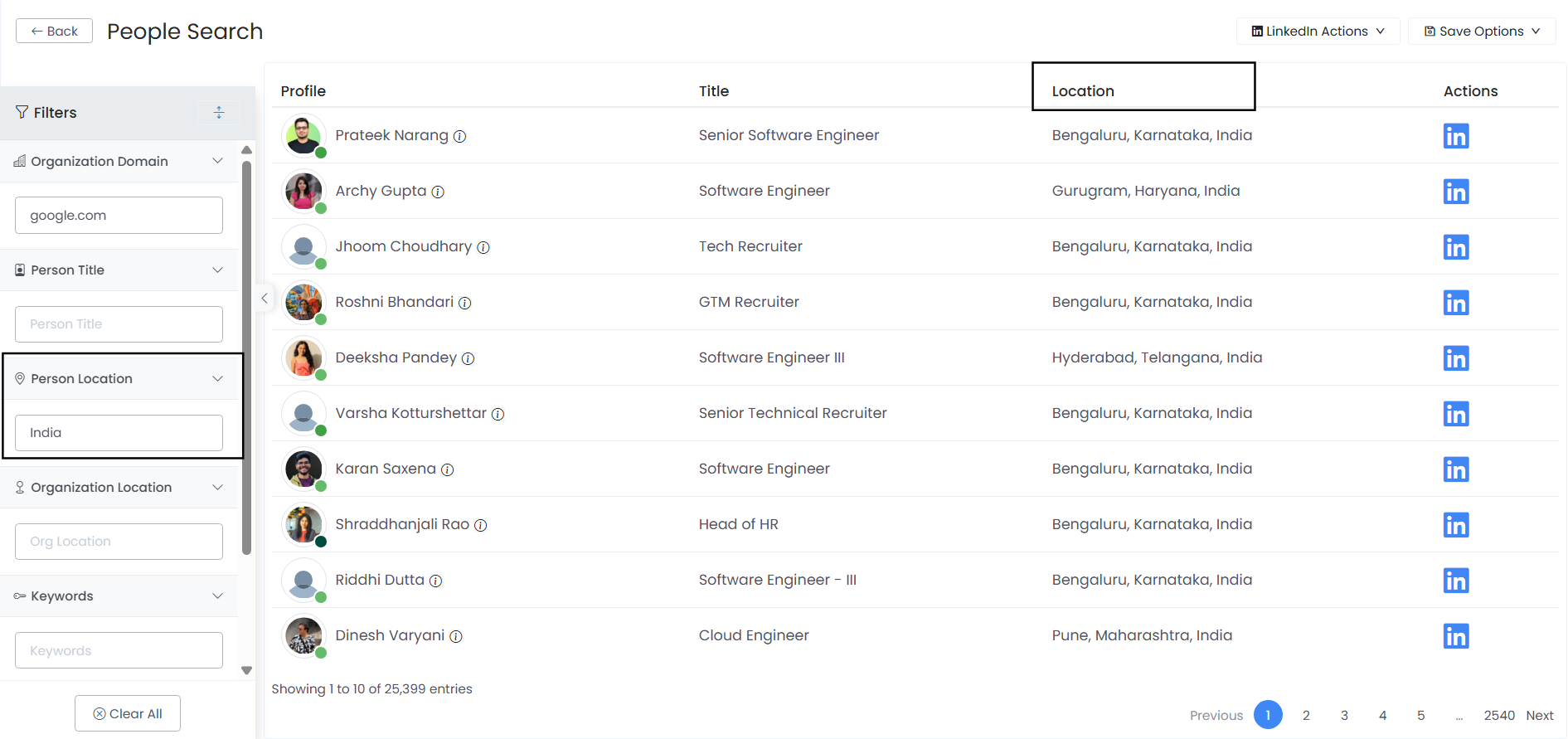The width and height of the screenshot is (1568, 739).
Task: Click the Person Title input field
Action: (119, 324)
